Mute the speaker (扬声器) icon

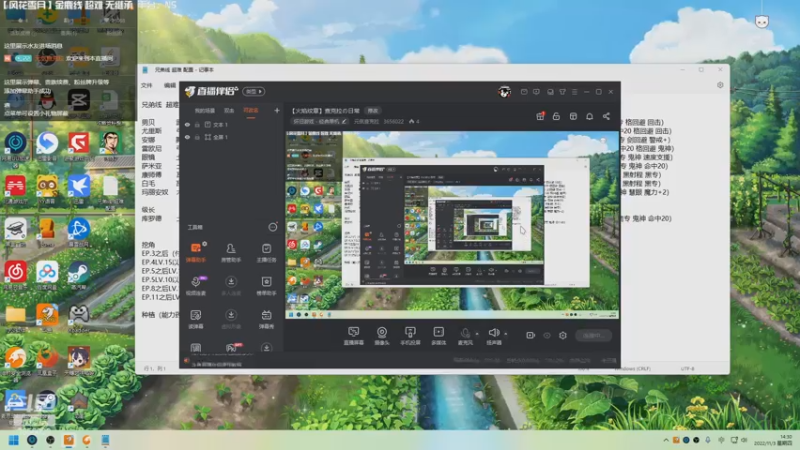[x=493, y=333]
